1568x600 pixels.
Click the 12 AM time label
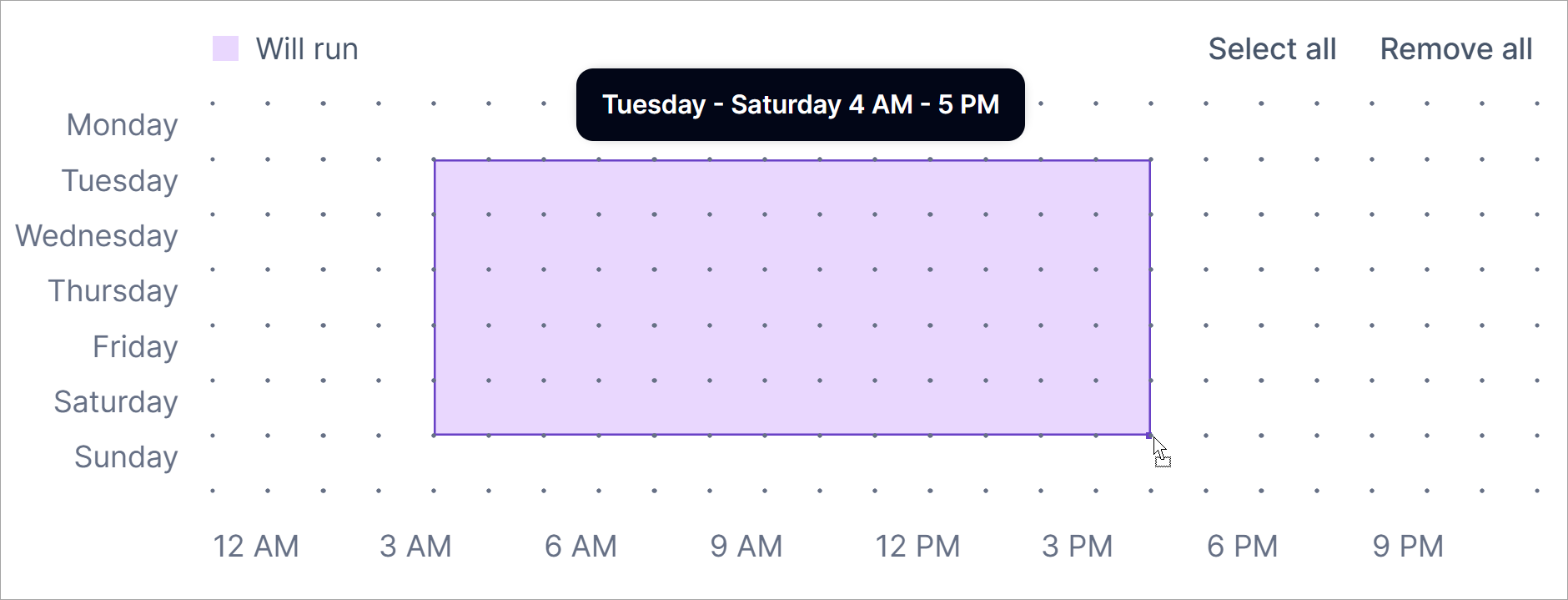click(256, 547)
